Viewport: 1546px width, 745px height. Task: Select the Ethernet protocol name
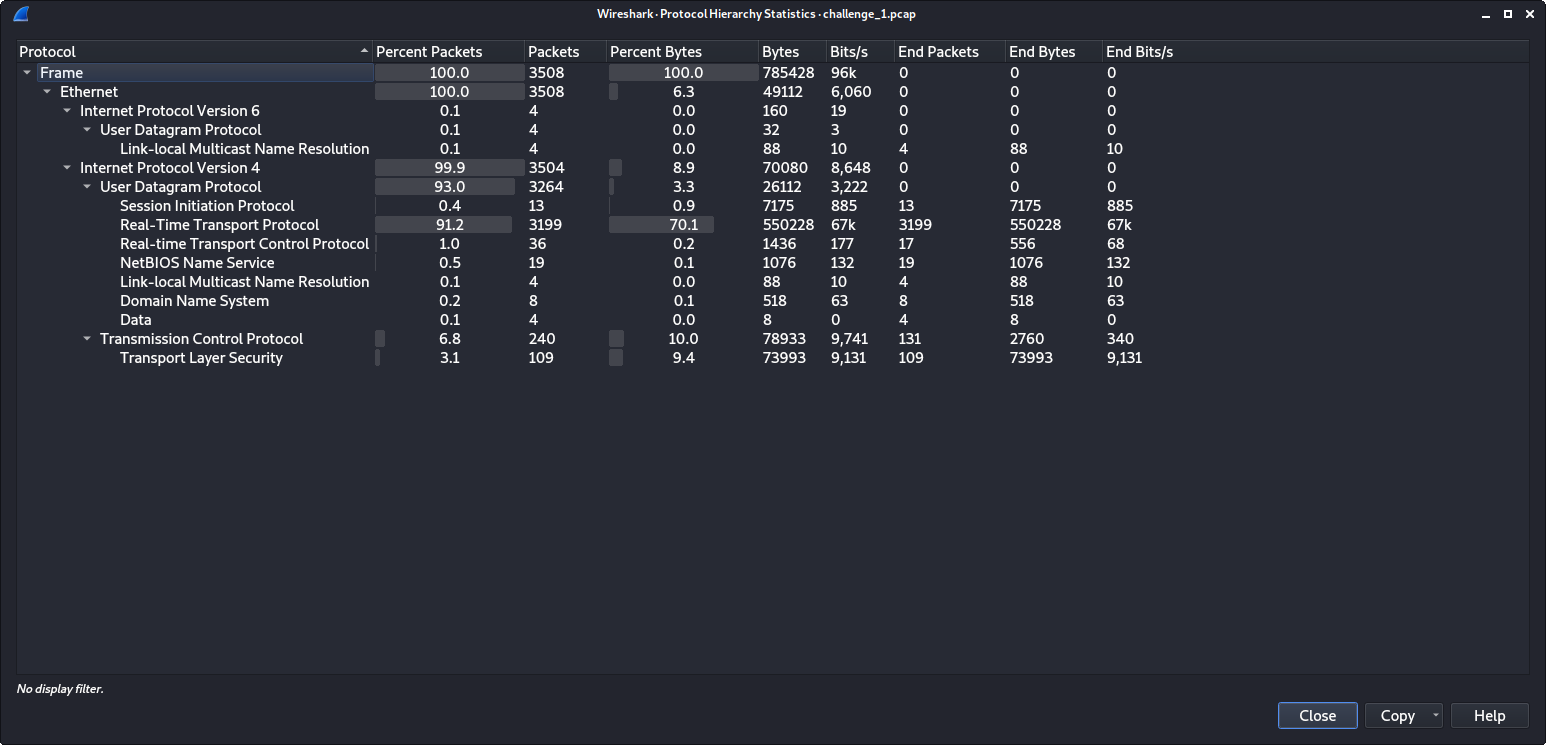coord(89,92)
